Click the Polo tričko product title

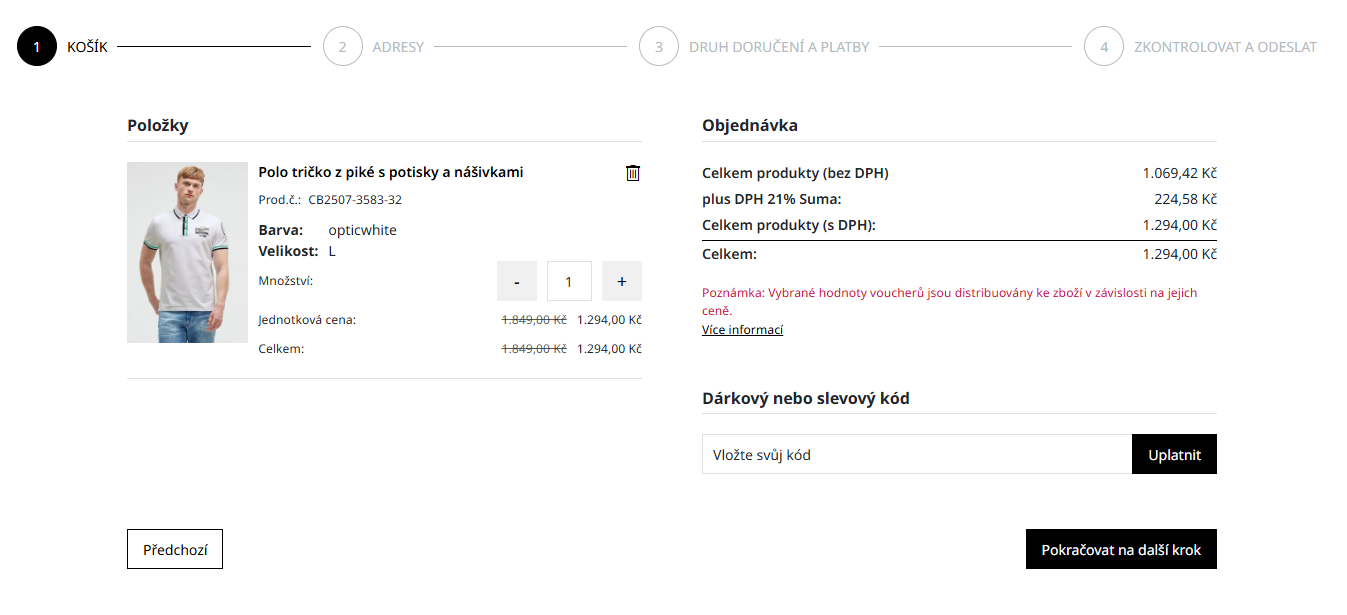390,172
